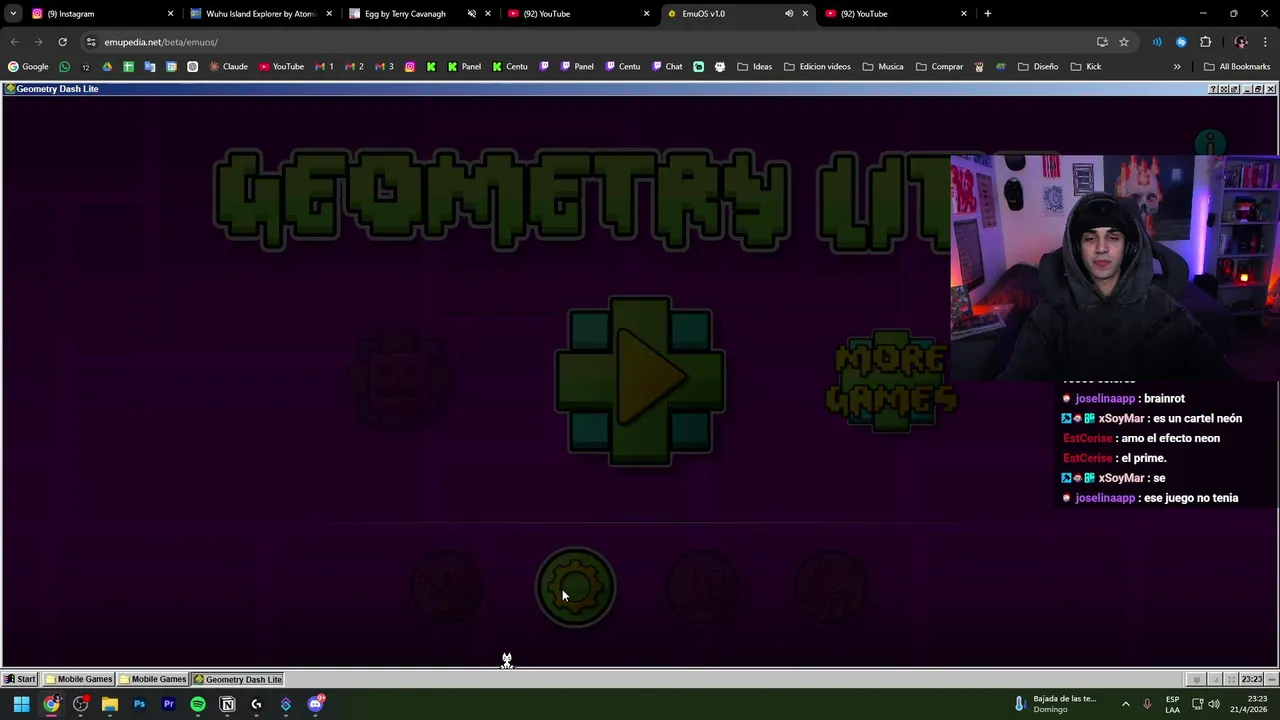The image size is (1280, 720).
Task: Click the volume icon in Windows tray
Action: (x=1214, y=704)
